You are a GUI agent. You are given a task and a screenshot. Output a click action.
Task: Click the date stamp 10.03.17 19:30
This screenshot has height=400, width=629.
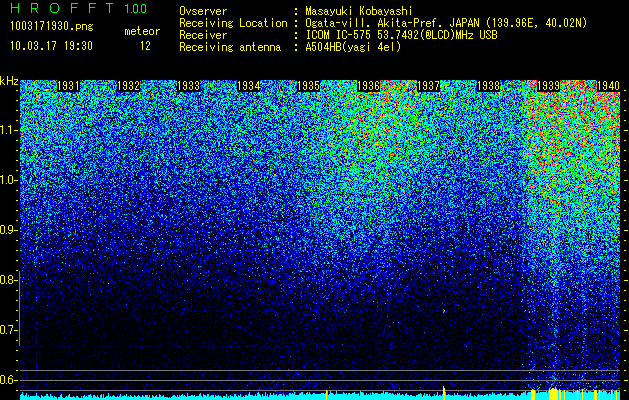point(51,46)
